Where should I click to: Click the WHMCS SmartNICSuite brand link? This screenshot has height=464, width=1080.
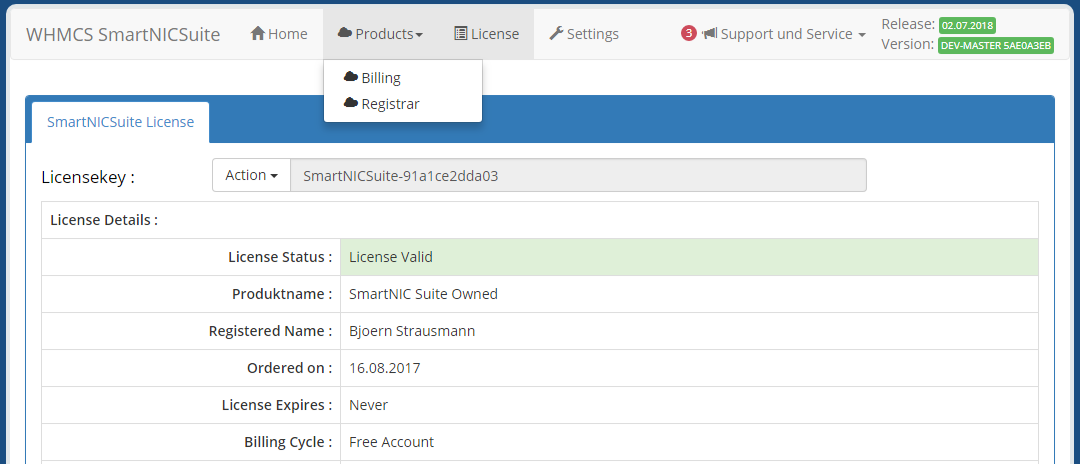point(123,34)
